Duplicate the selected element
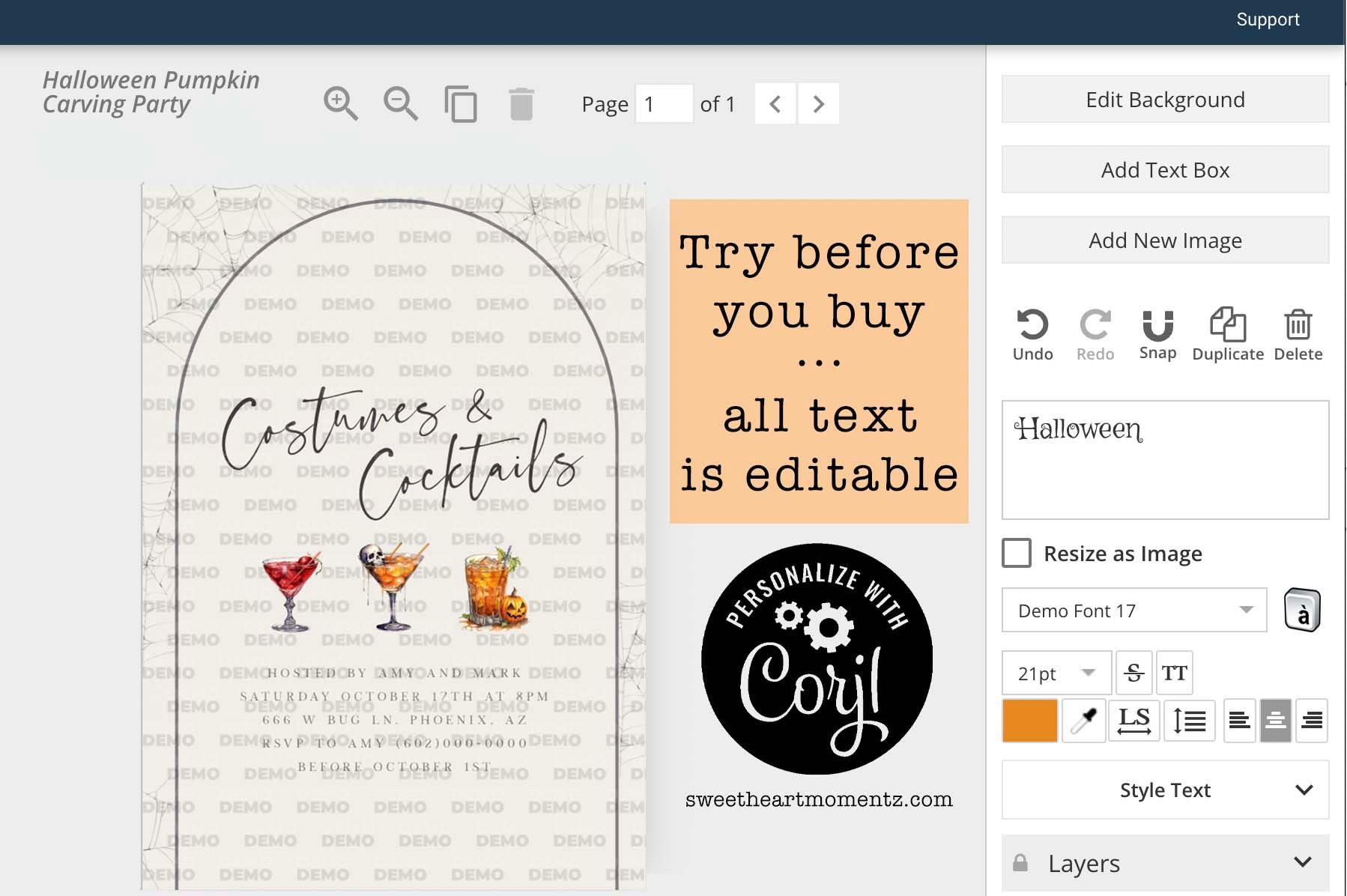The image size is (1347, 896). (x=1226, y=325)
